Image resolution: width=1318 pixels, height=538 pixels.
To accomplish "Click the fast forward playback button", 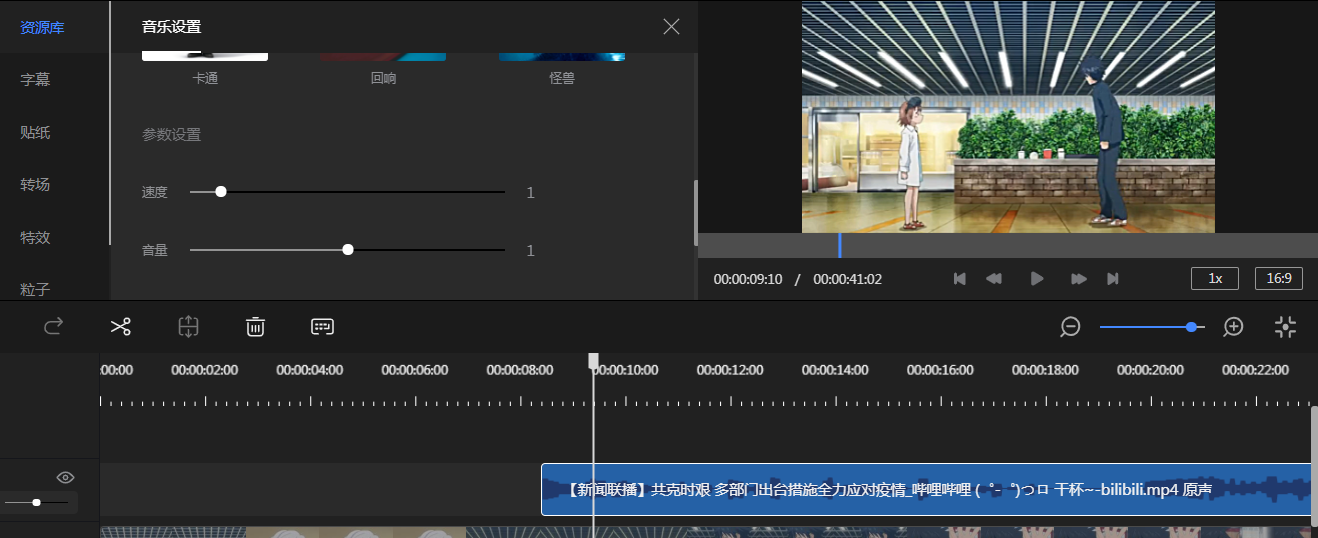I will coord(1079,279).
